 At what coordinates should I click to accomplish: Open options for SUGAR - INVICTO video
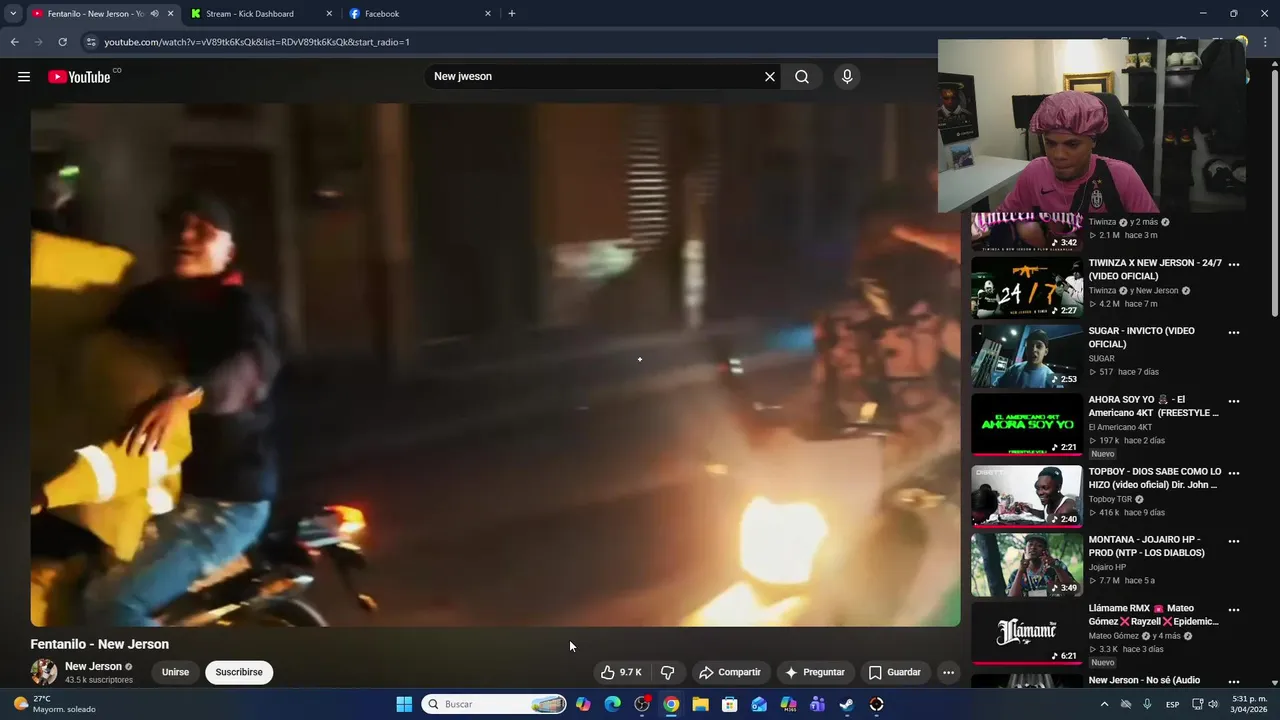click(1234, 332)
